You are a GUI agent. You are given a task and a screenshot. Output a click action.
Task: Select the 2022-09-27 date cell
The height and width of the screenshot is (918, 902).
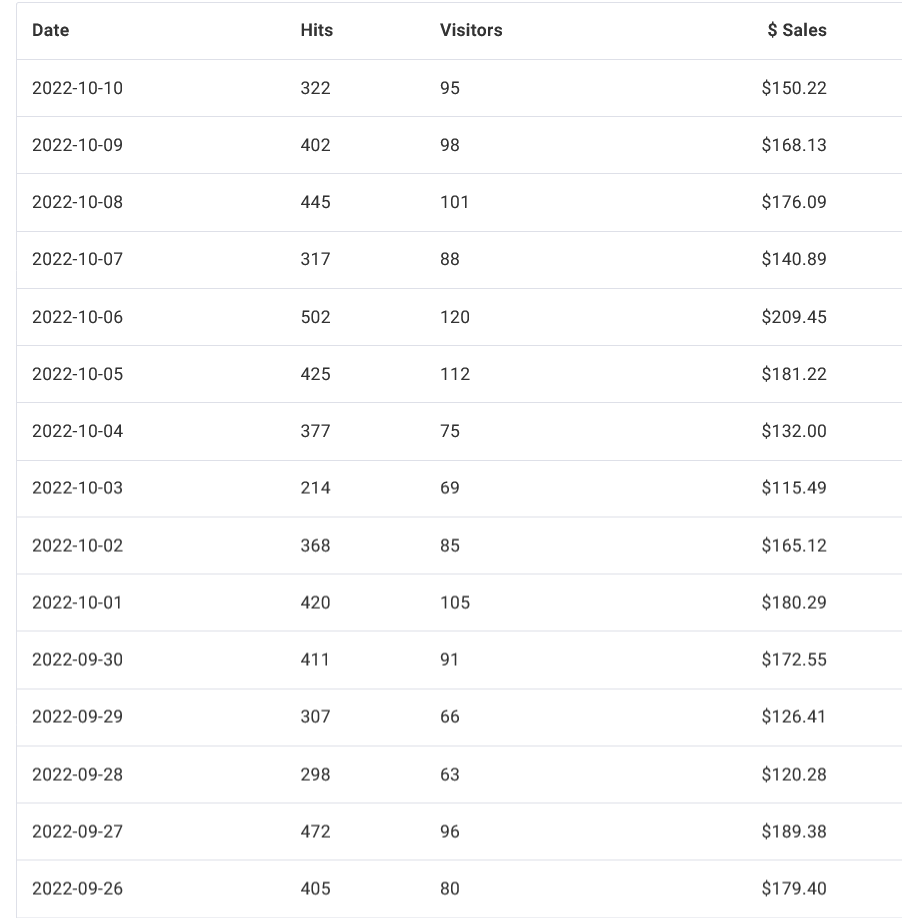[x=77, y=832]
